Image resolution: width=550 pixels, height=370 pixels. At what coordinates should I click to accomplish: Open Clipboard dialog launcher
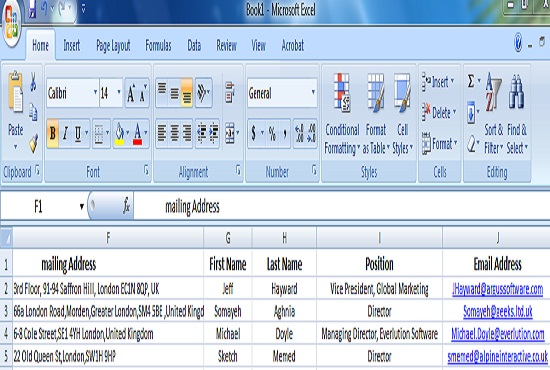click(37, 171)
